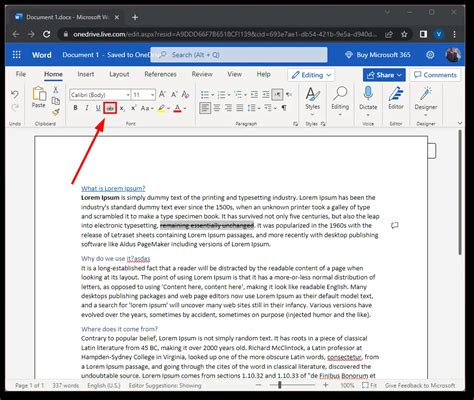This screenshot has height=400, width=474.
Task: Click the blue Share button
Action: coord(384,75)
